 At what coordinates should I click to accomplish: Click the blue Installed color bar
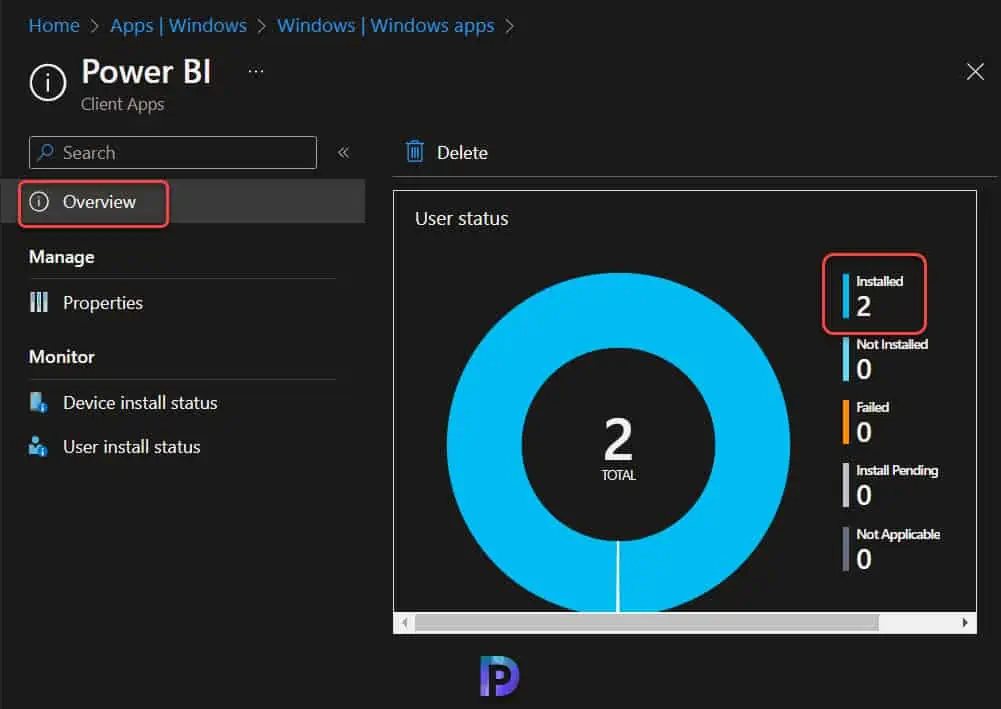pyautogui.click(x=845, y=296)
